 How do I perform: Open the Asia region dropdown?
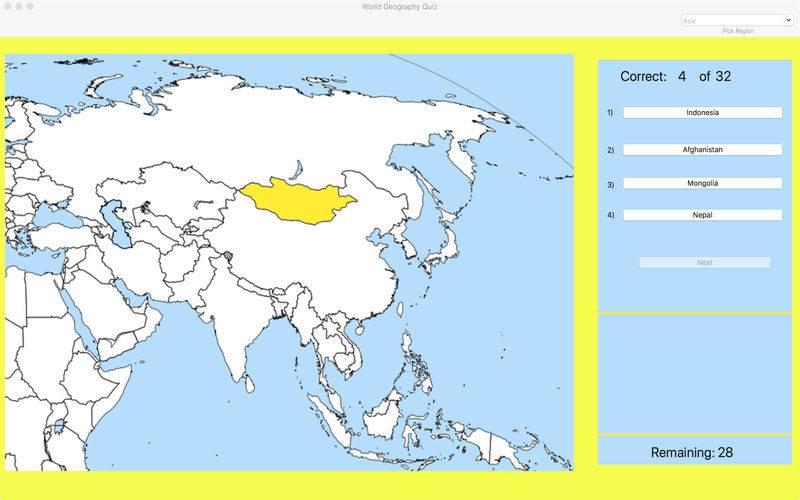point(737,20)
